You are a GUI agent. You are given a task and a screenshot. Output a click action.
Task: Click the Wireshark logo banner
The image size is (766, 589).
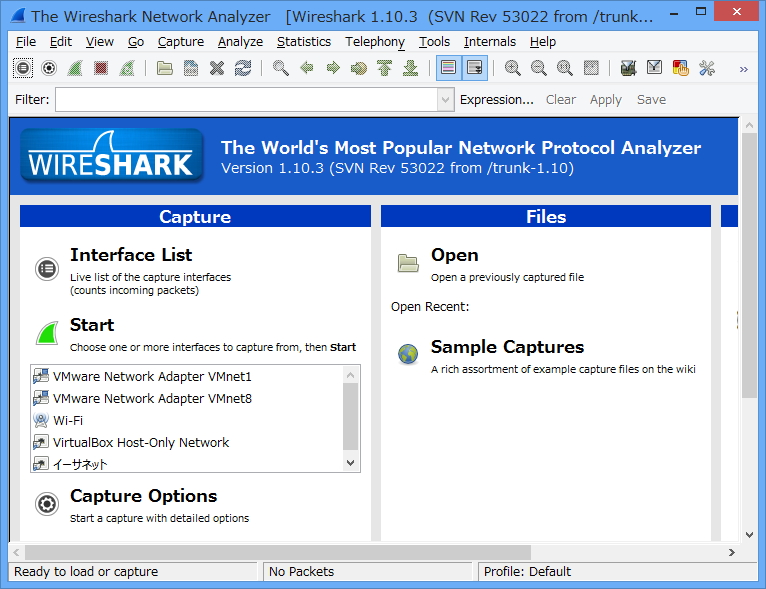[x=112, y=156]
